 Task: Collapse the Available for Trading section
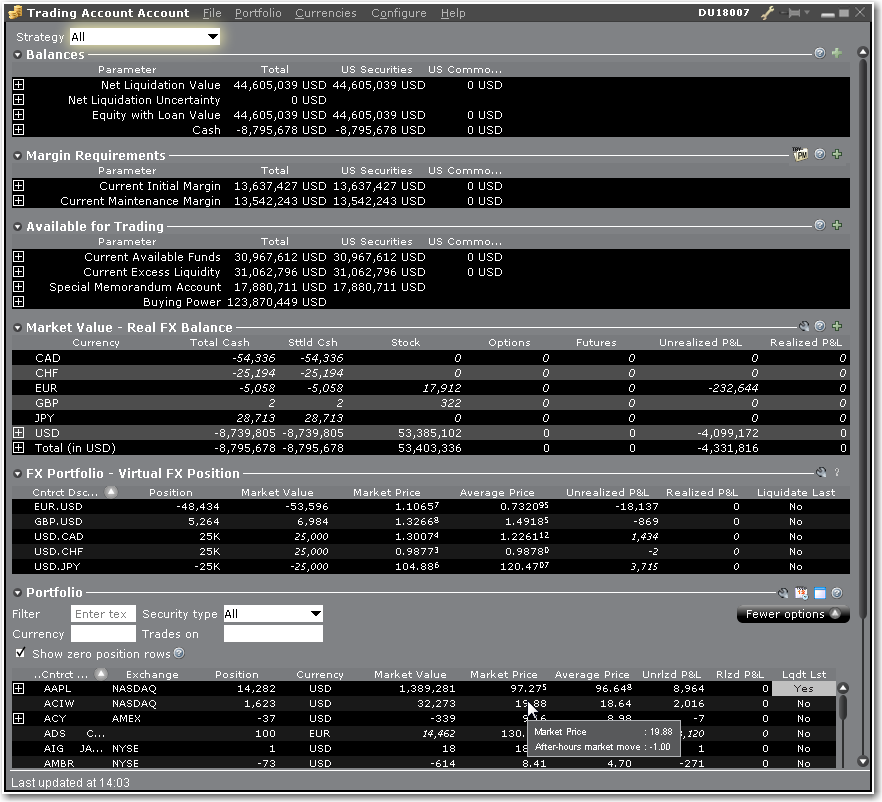17,227
